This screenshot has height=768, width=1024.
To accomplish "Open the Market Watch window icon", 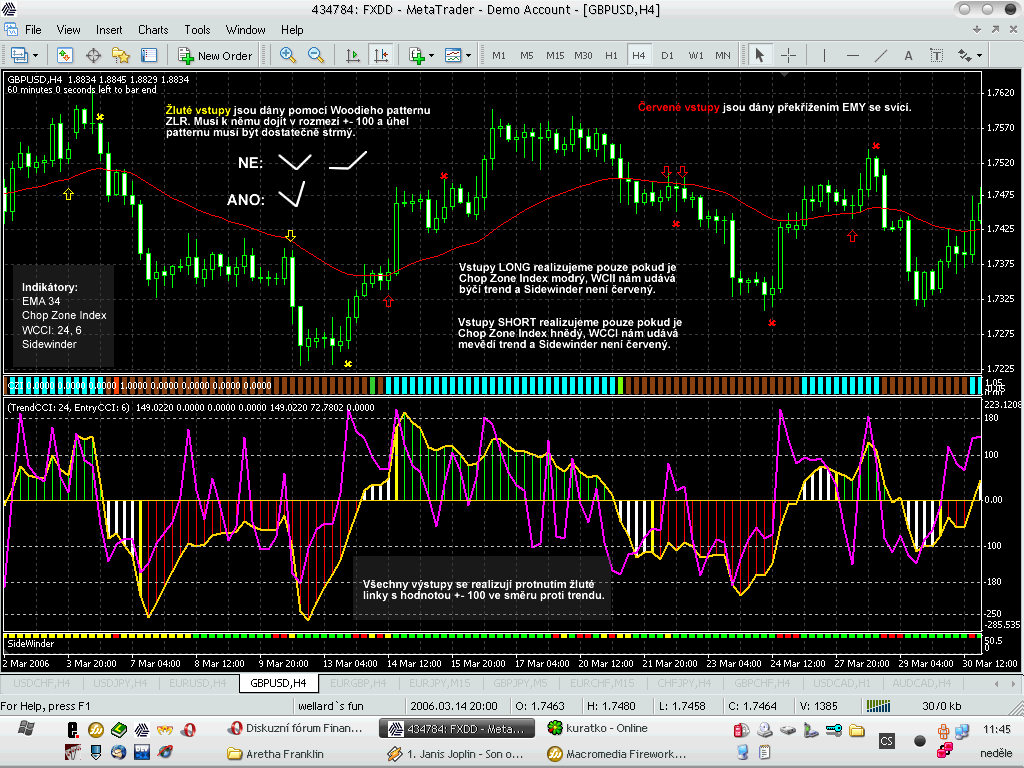I will (65, 55).
